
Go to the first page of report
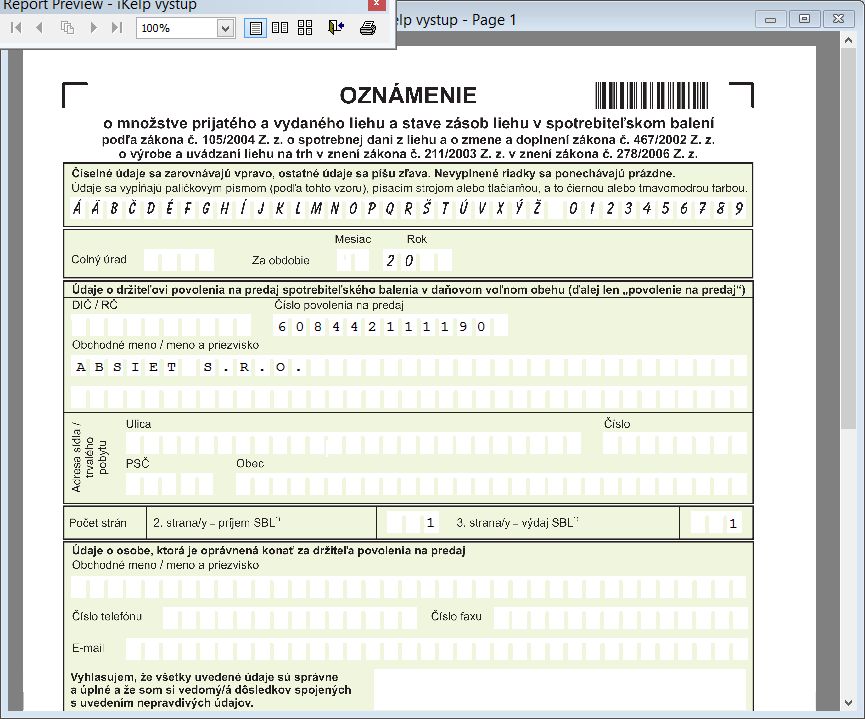[x=16, y=28]
